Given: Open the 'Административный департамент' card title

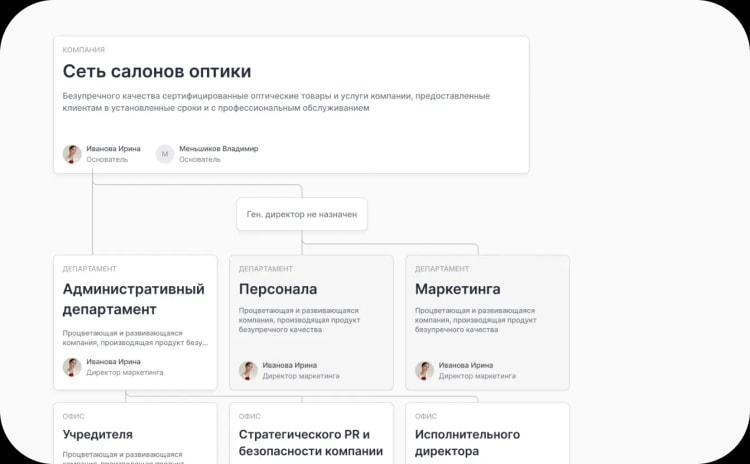Looking at the screenshot, I should (x=133, y=299).
